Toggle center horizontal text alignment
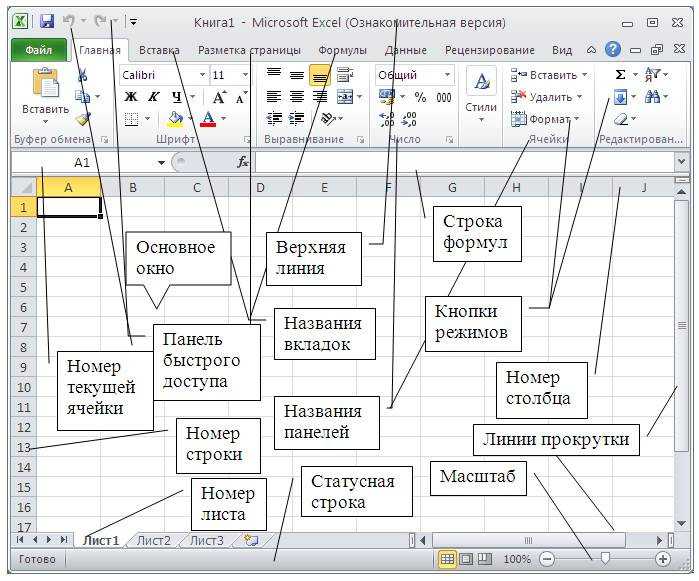 [x=297, y=96]
